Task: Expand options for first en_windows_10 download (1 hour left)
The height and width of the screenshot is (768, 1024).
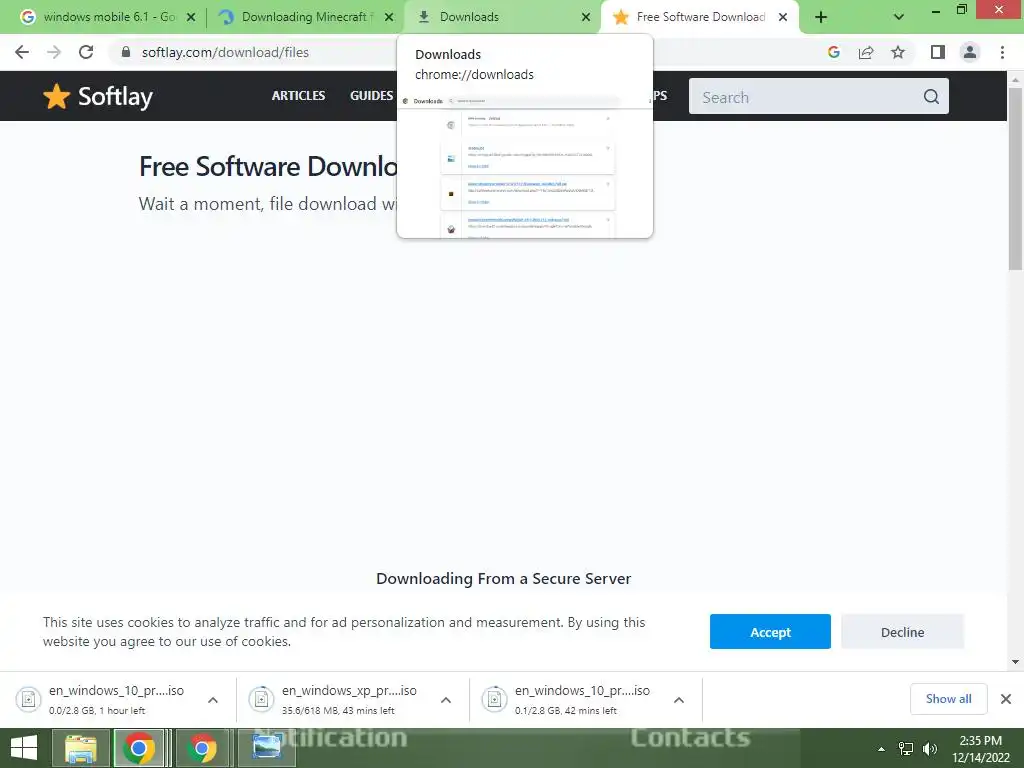Action: (x=213, y=700)
